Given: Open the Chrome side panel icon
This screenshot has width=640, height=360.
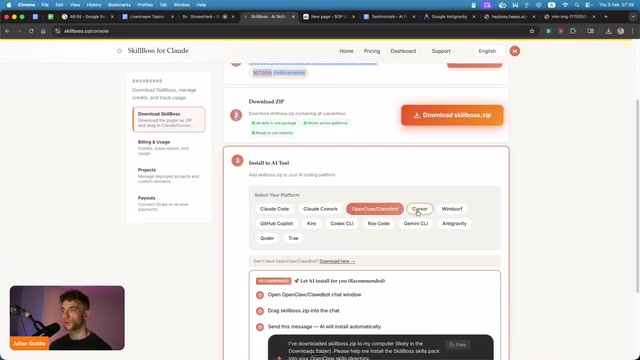Looking at the screenshot, I should pyautogui.click(x=590, y=31).
